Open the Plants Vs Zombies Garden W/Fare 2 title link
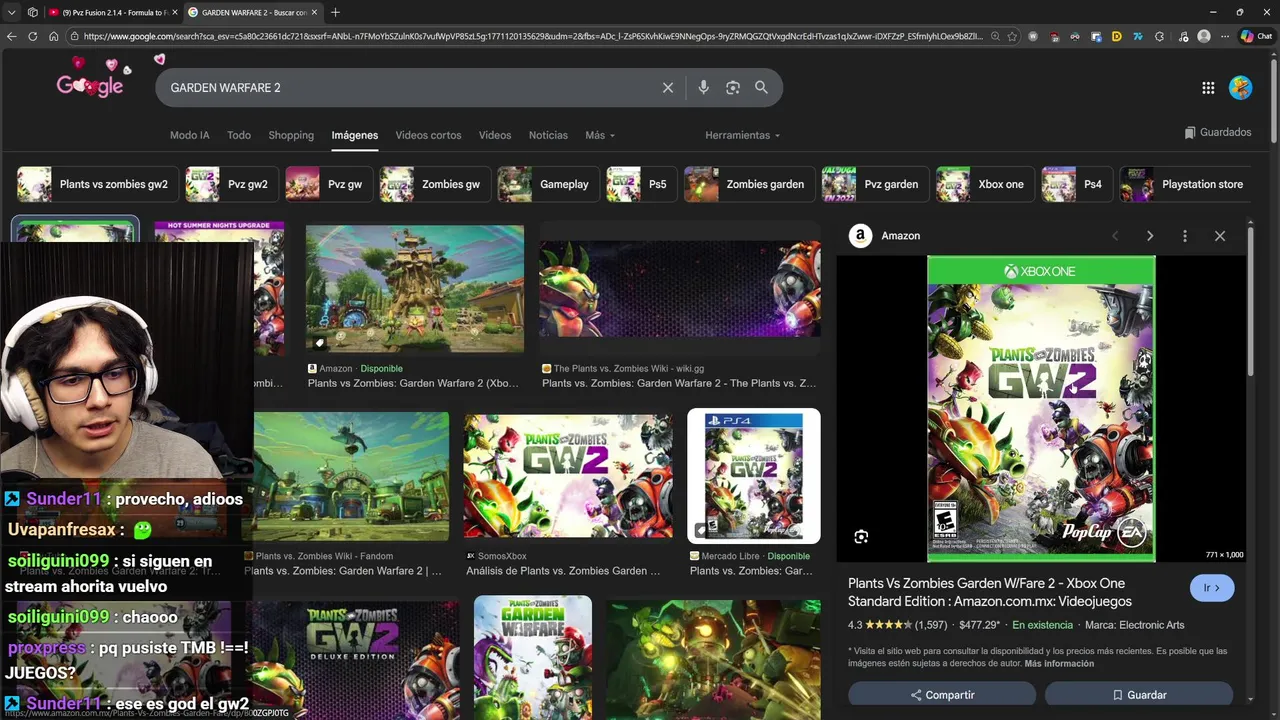Image resolution: width=1280 pixels, height=720 pixels. pos(990,592)
